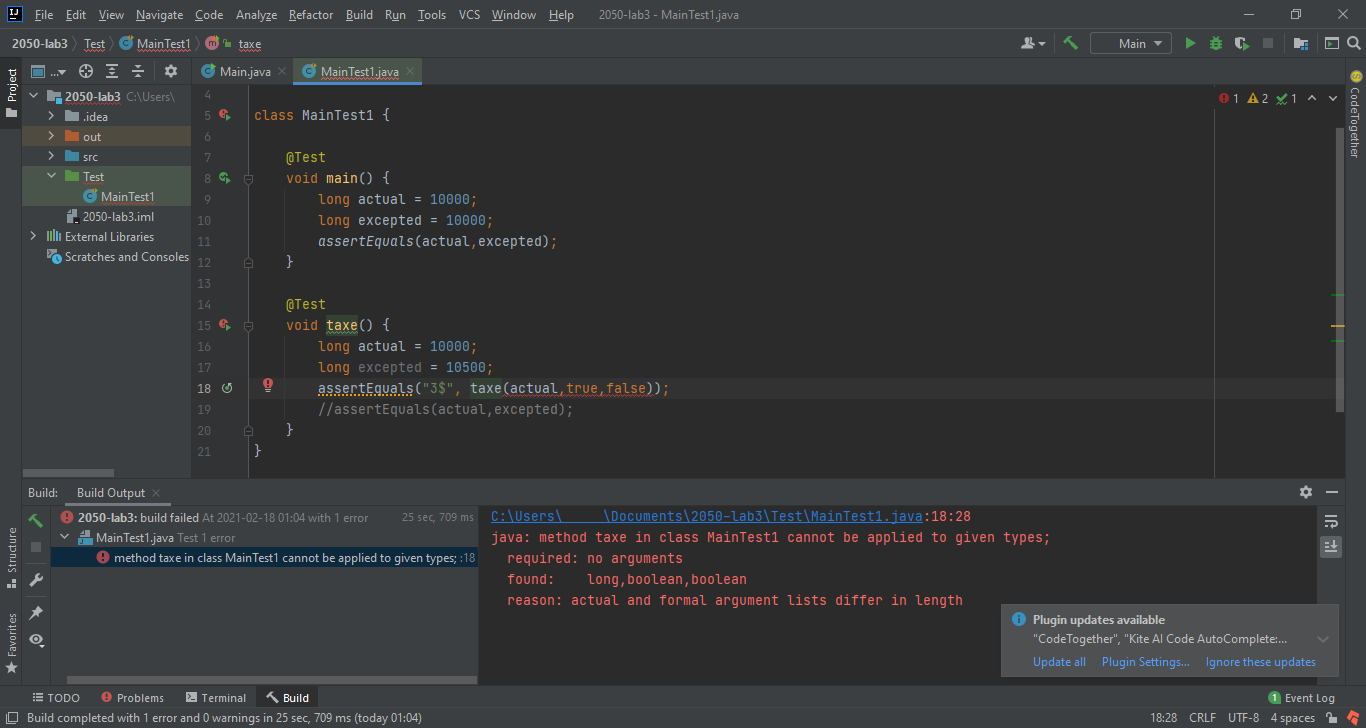Click the run-test gutter icon on line 8
Image resolution: width=1366 pixels, height=728 pixels.
pyautogui.click(x=223, y=177)
